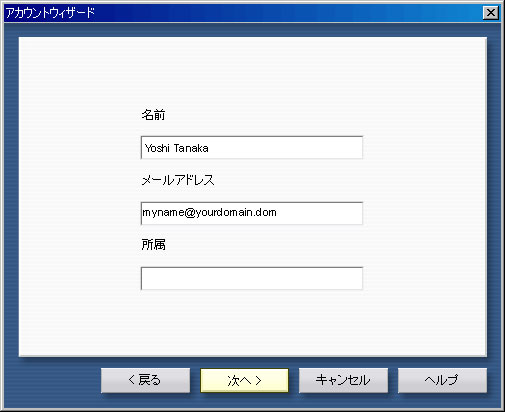Place cursor on the word Yoshi
The image size is (505, 412).
pyautogui.click(x=157, y=148)
